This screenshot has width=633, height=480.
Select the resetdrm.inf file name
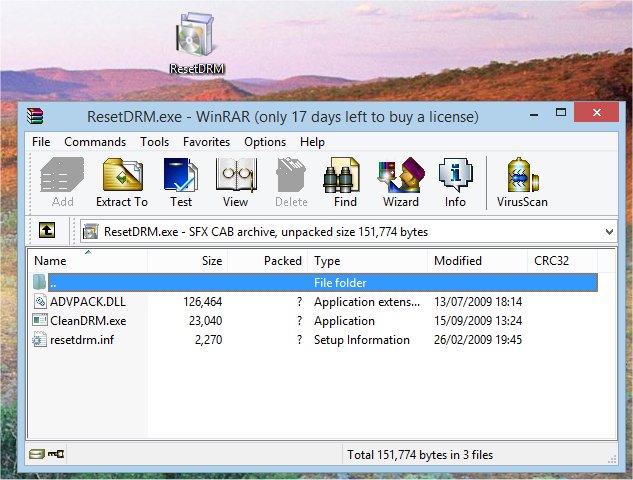82,340
